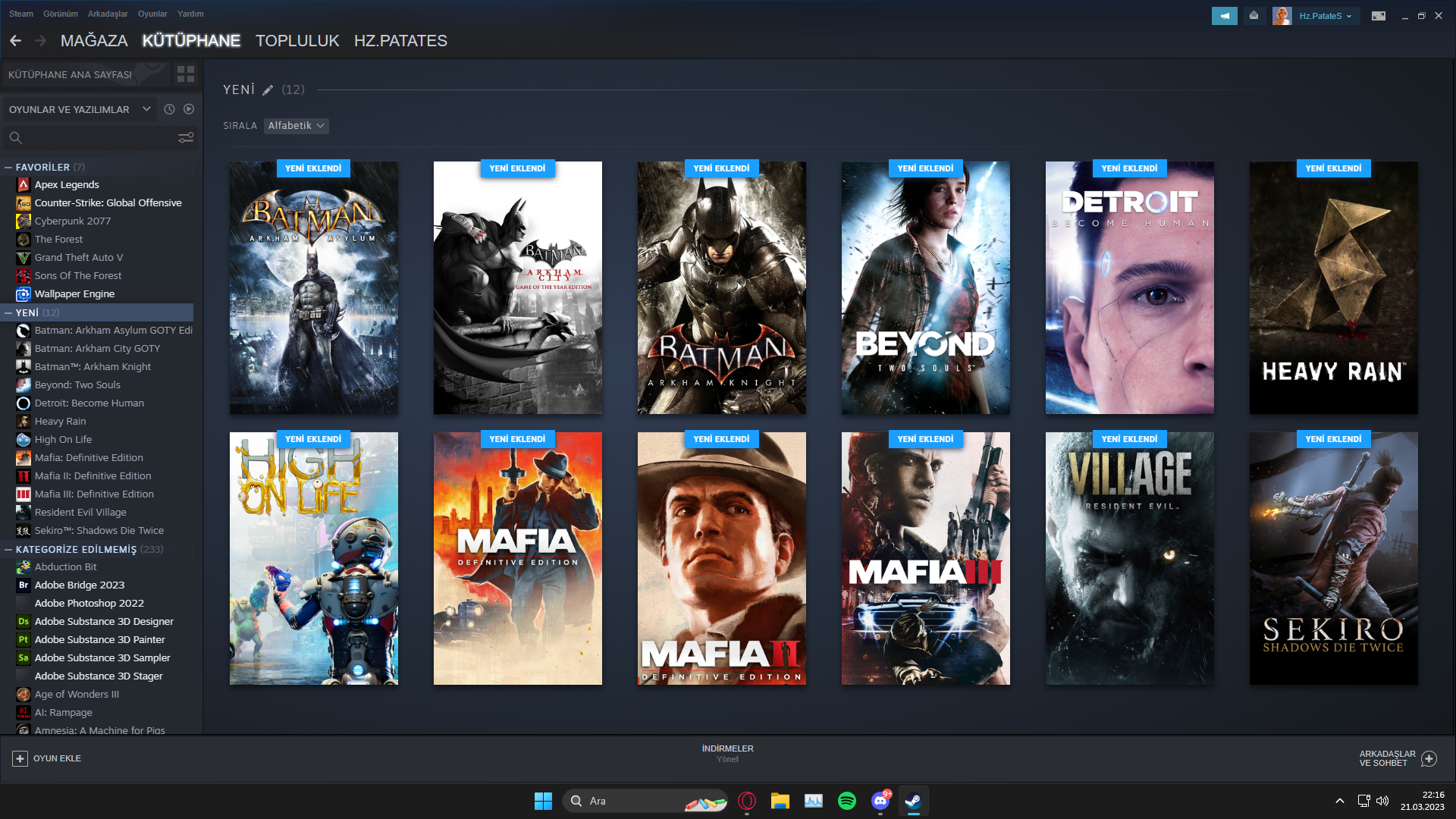Open Opera browser from taskbar
The width and height of the screenshot is (1456, 819).
click(747, 801)
